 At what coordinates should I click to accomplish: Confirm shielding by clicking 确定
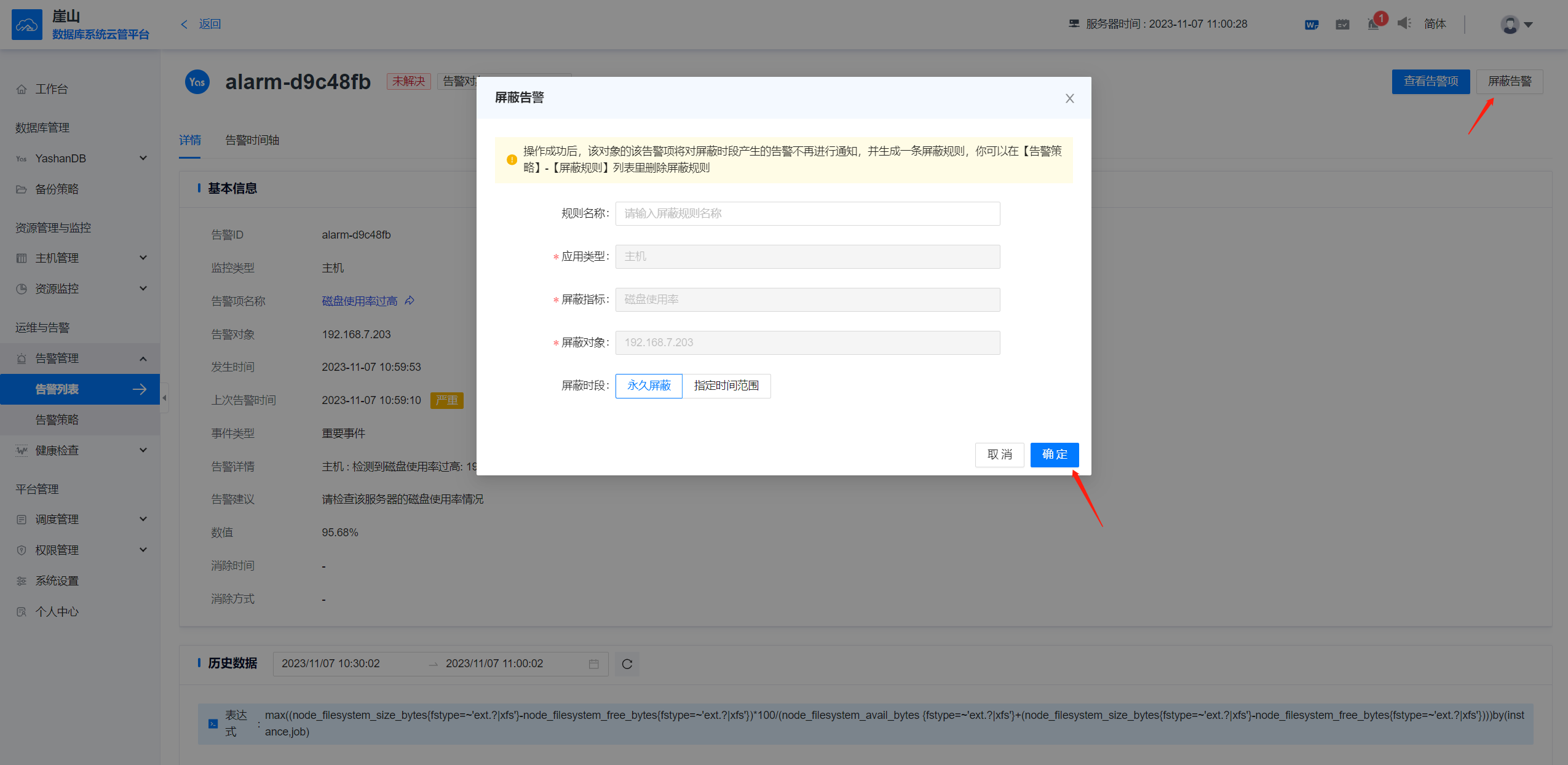[1054, 455]
